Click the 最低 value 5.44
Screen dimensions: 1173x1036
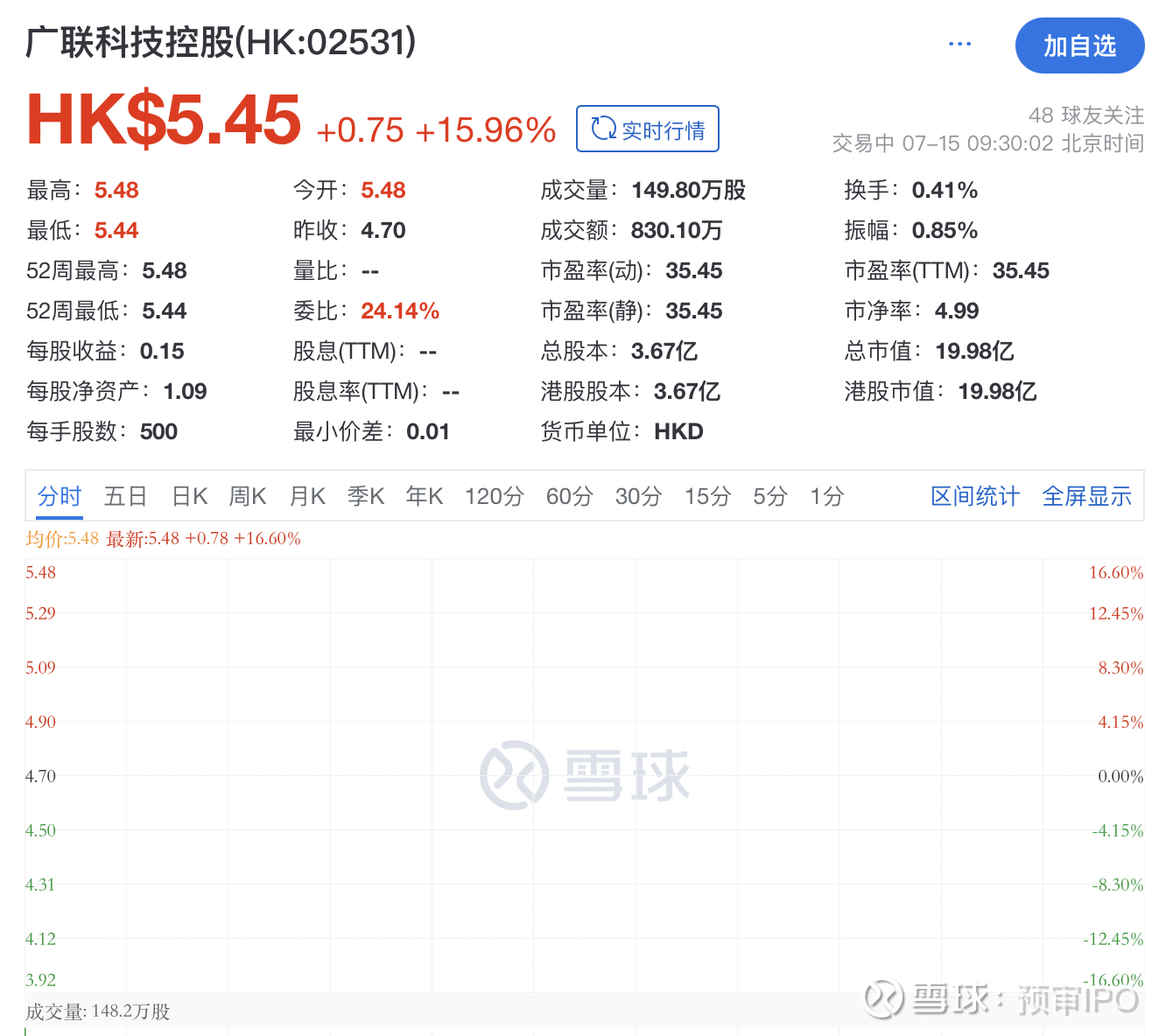tap(116, 230)
